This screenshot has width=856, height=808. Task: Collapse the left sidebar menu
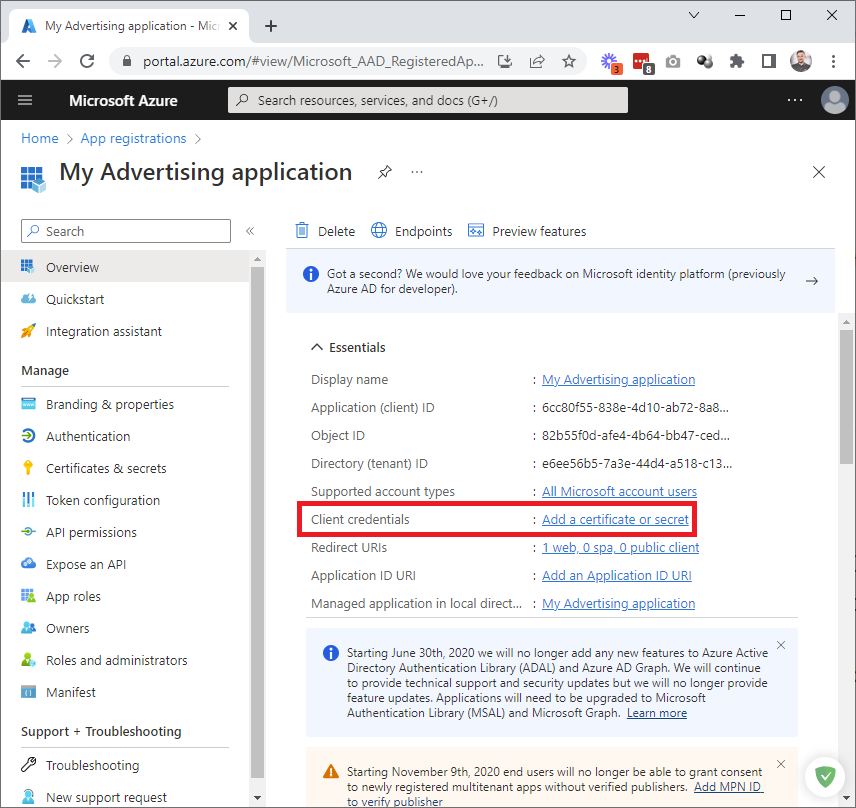(250, 231)
